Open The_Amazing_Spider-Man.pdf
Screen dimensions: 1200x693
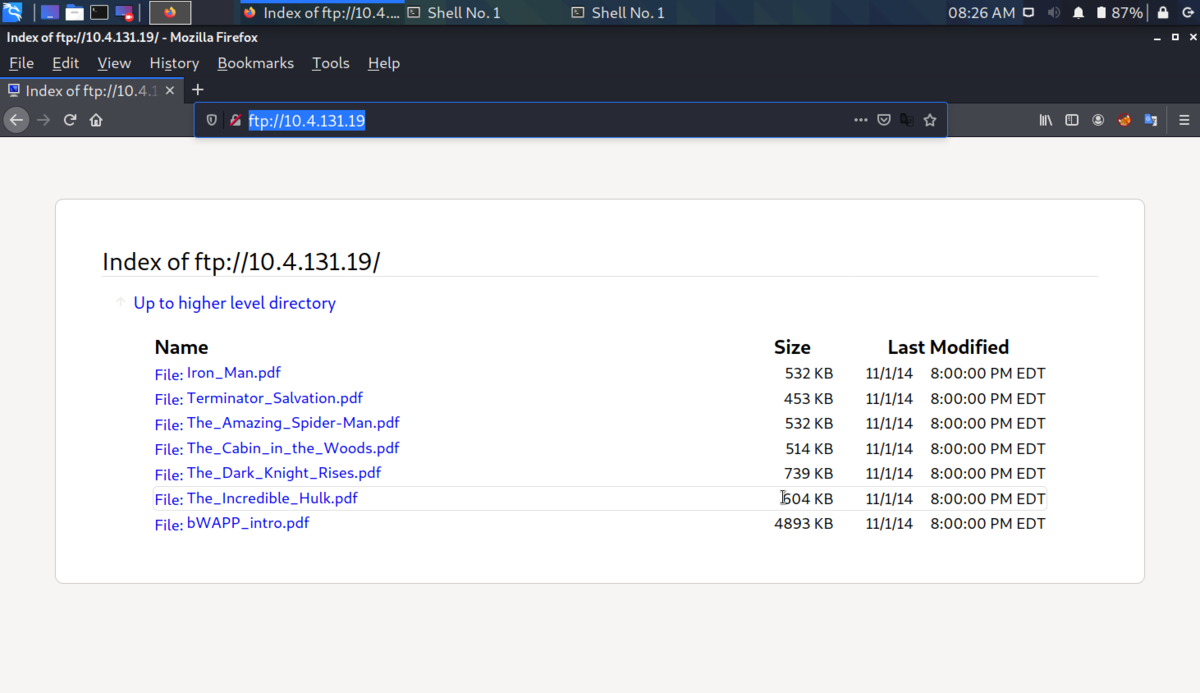(293, 423)
